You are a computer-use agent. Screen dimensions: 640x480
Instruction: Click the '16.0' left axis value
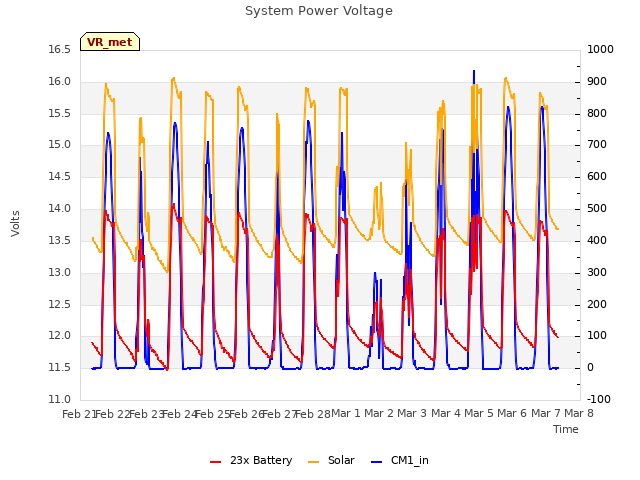tap(60, 82)
